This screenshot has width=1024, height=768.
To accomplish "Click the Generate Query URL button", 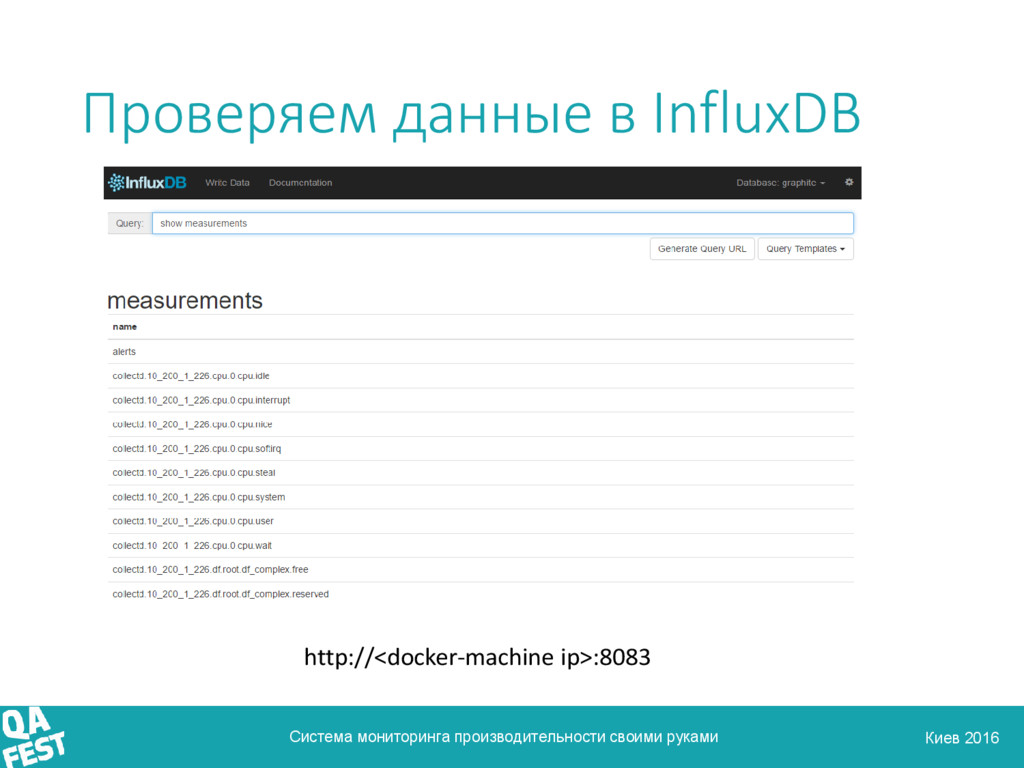I will 702,249.
